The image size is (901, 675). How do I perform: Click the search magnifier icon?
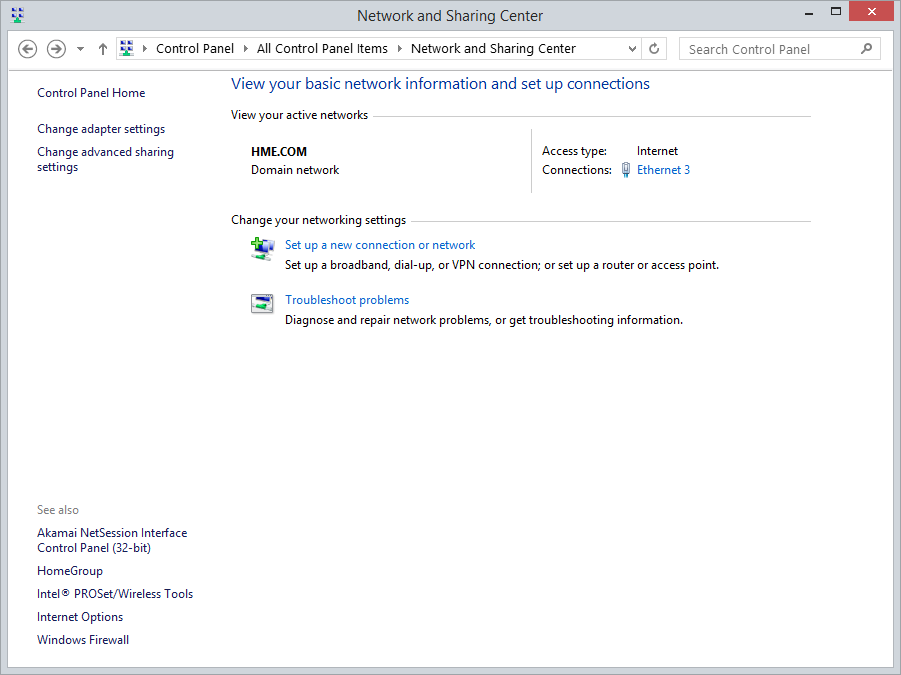pos(866,49)
